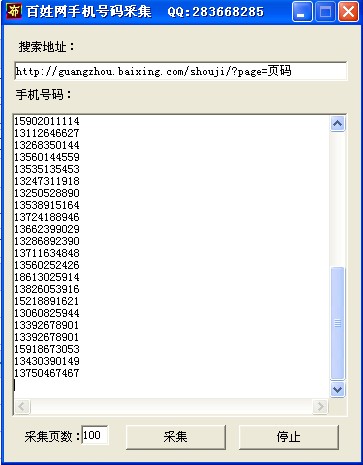Click phone number 13250528890
This screenshot has width=363, height=465.
pyautogui.click(x=47, y=193)
